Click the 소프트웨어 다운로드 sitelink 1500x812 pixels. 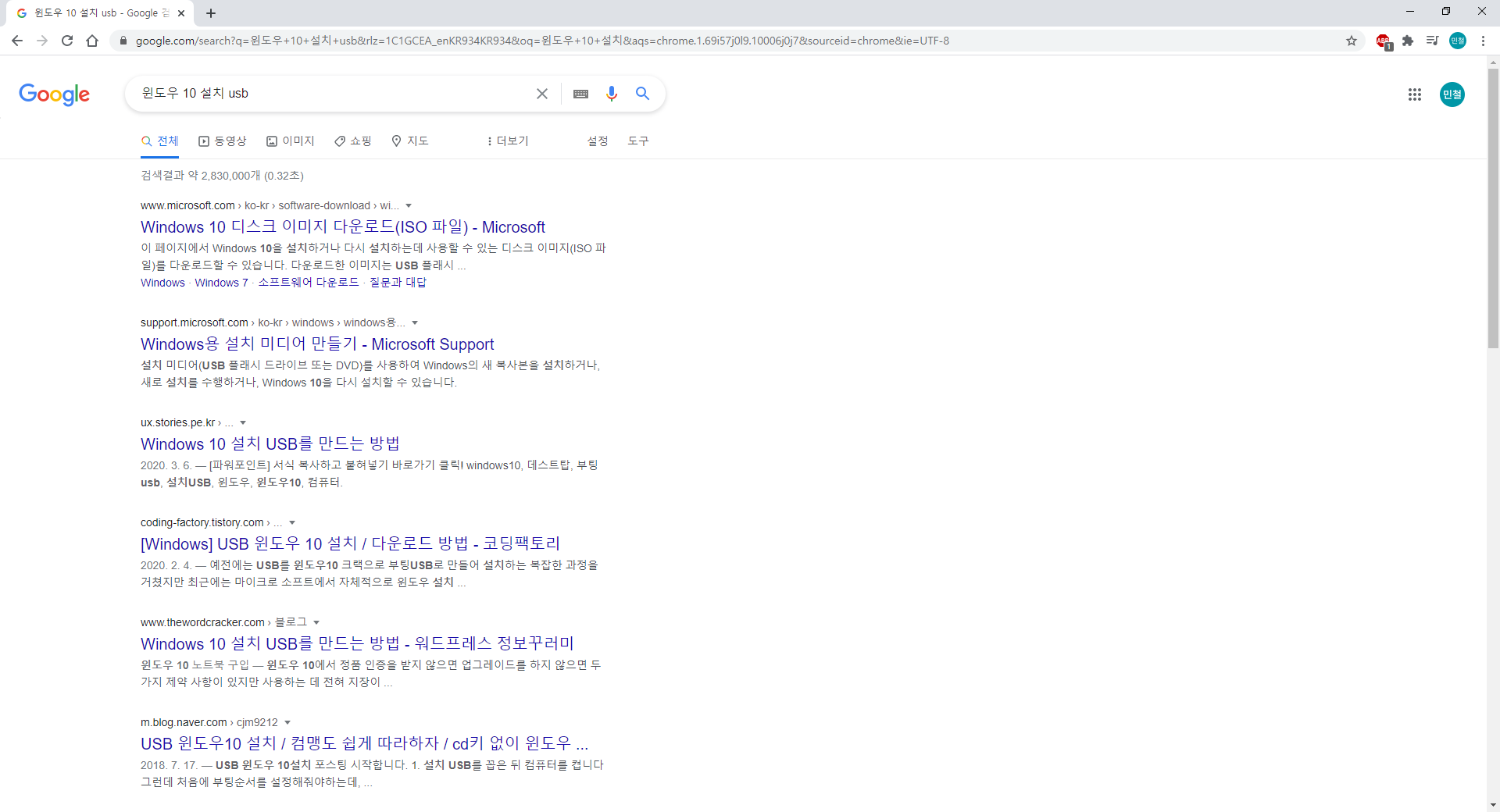click(309, 283)
